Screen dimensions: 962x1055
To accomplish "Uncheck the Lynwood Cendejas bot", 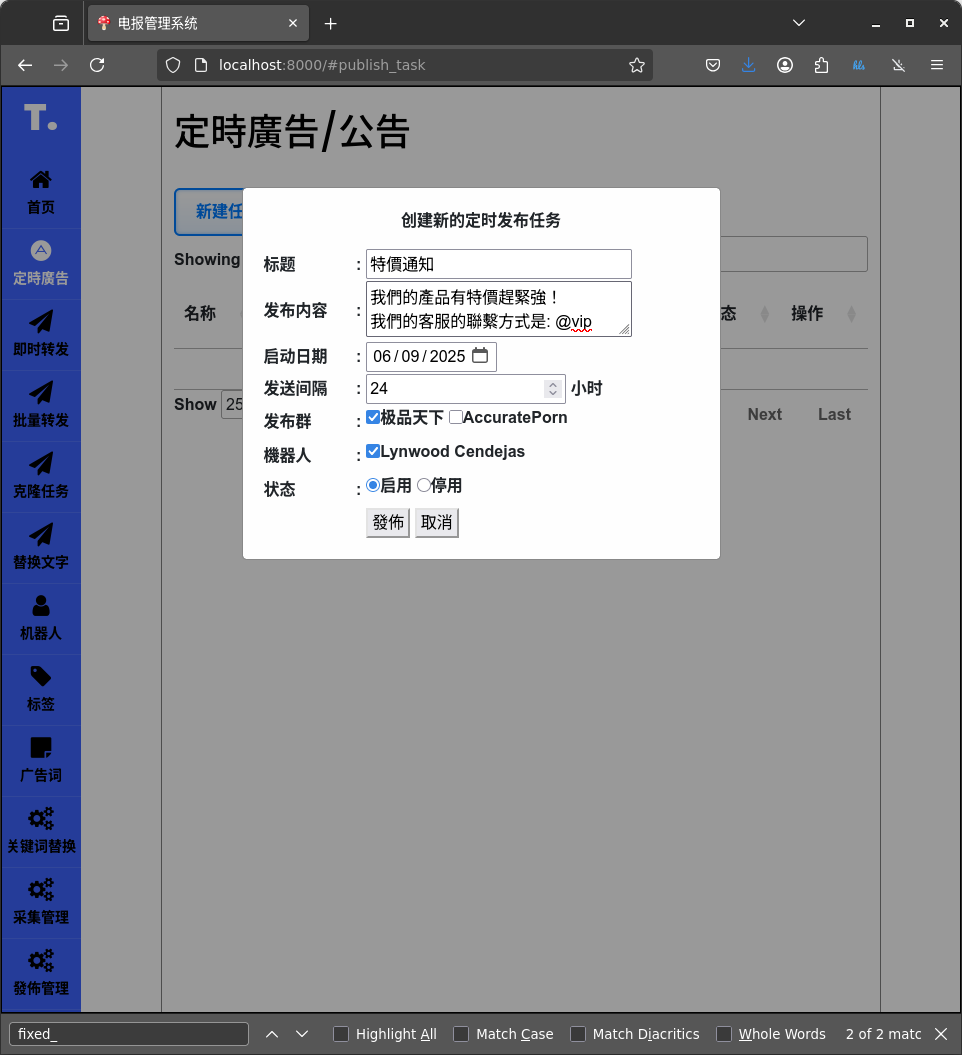I will (373, 451).
